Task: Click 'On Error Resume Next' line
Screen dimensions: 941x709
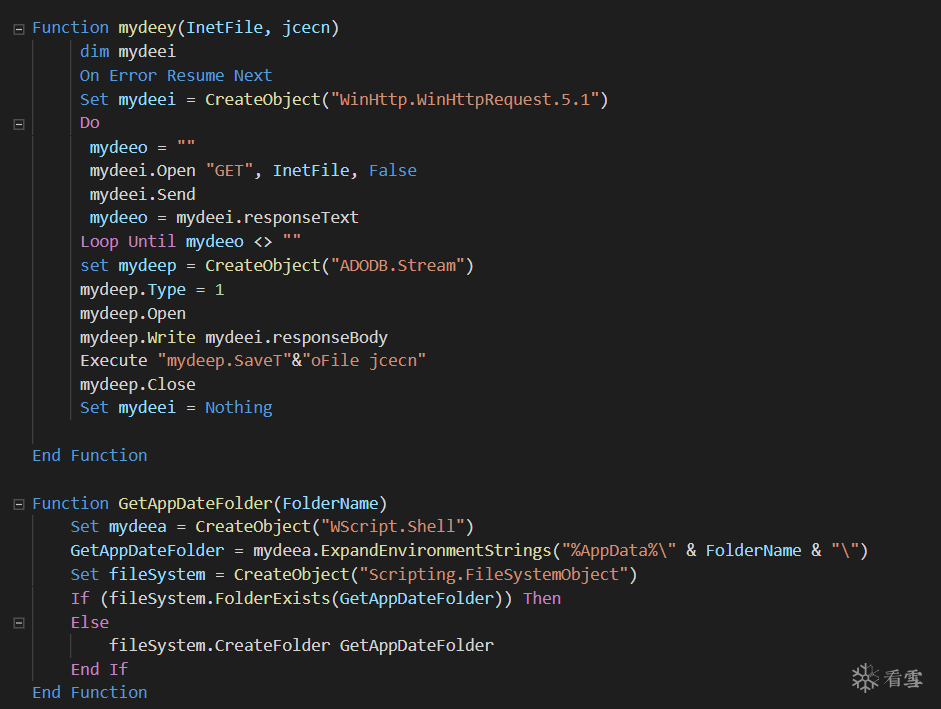Action: pyautogui.click(x=176, y=76)
